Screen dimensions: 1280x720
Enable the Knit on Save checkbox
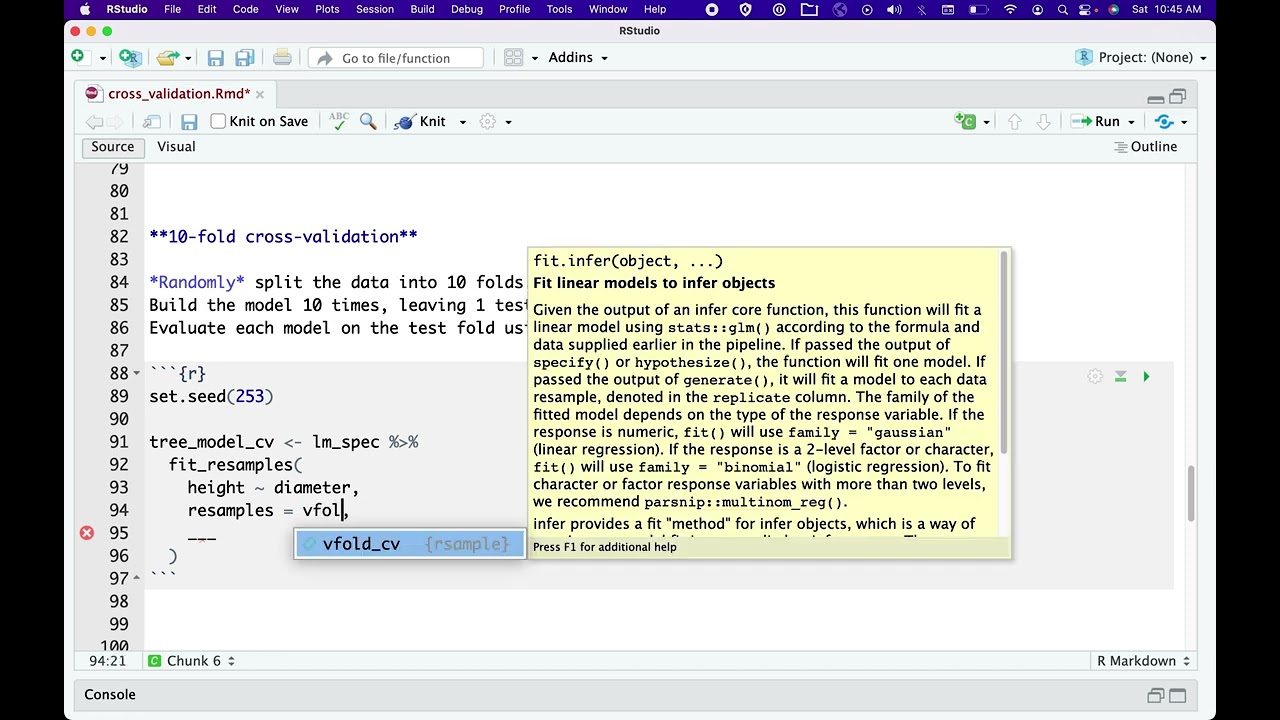pos(218,122)
